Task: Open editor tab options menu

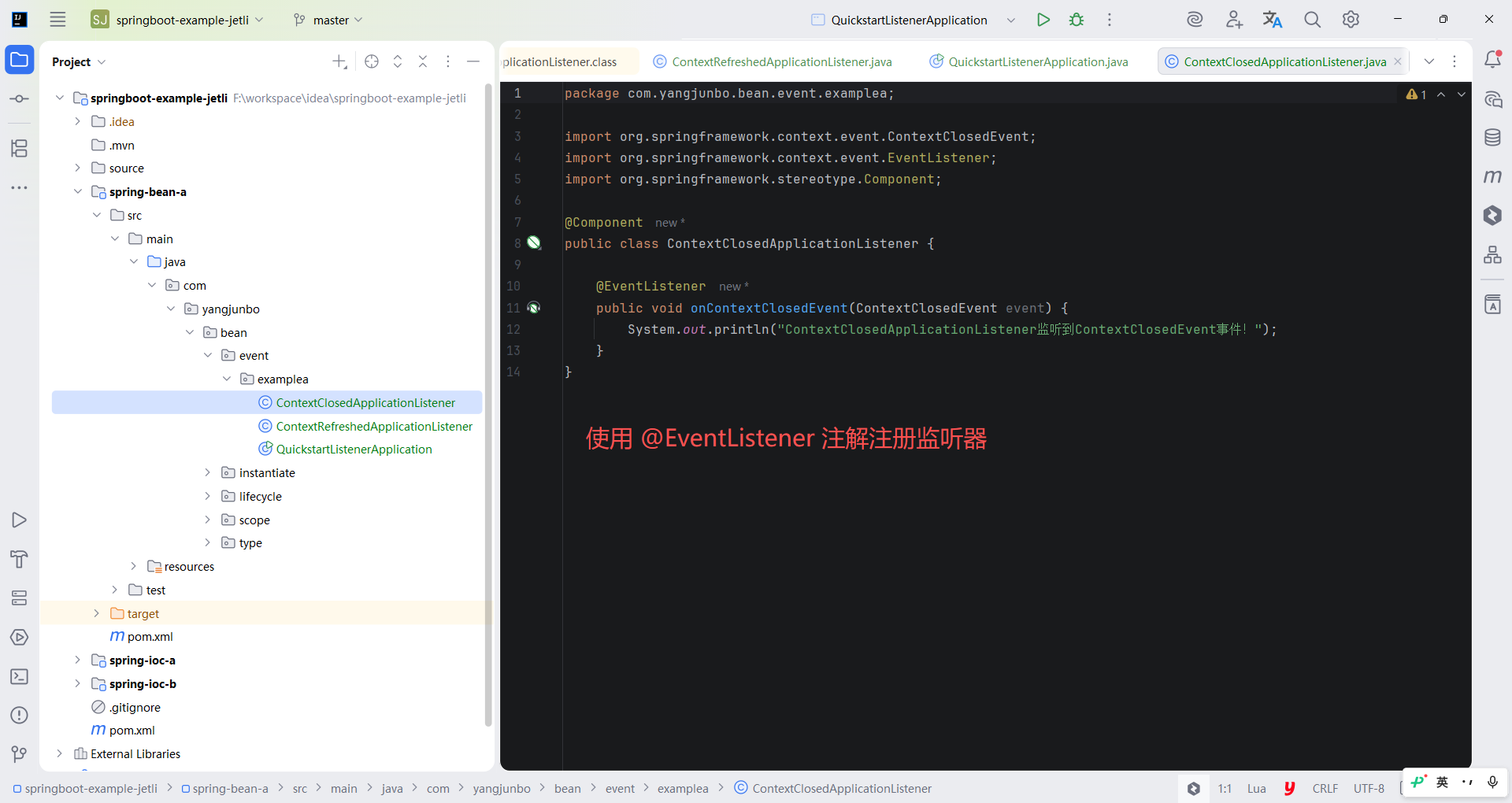Action: pos(1455,61)
